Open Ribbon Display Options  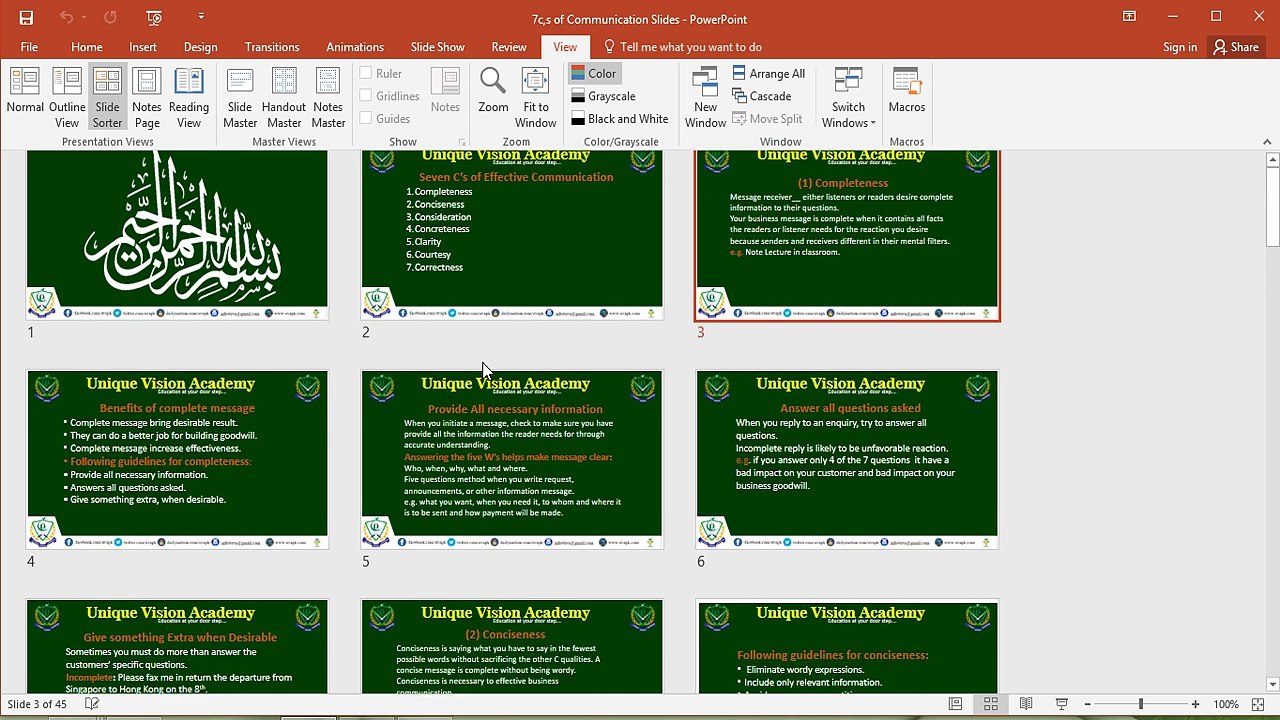[x=1129, y=17]
